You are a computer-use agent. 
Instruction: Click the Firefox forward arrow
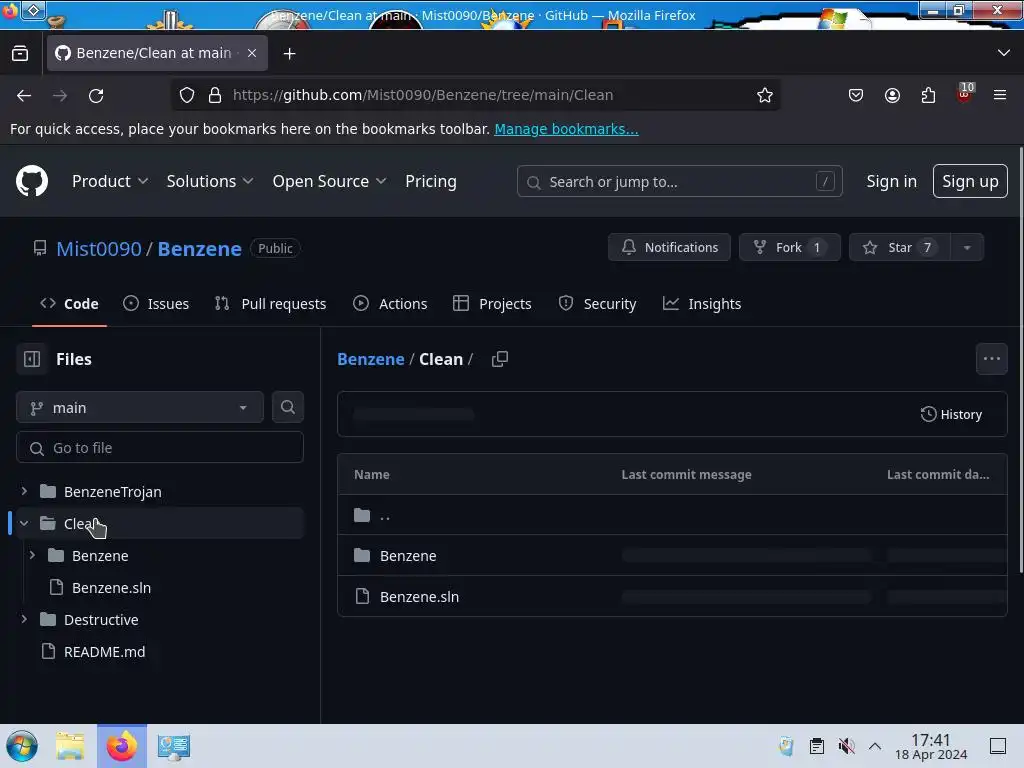tap(60, 95)
